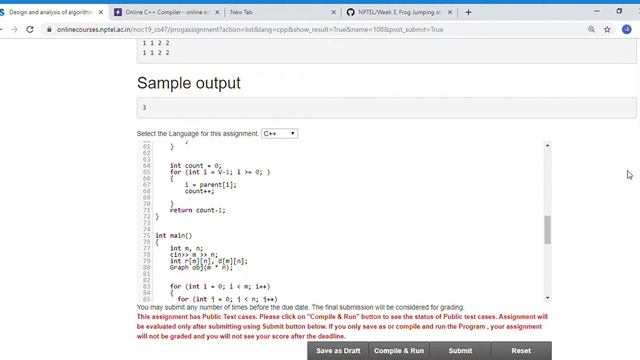Click the 'count++;' code line
The height and width of the screenshot is (360, 640).
(199, 191)
